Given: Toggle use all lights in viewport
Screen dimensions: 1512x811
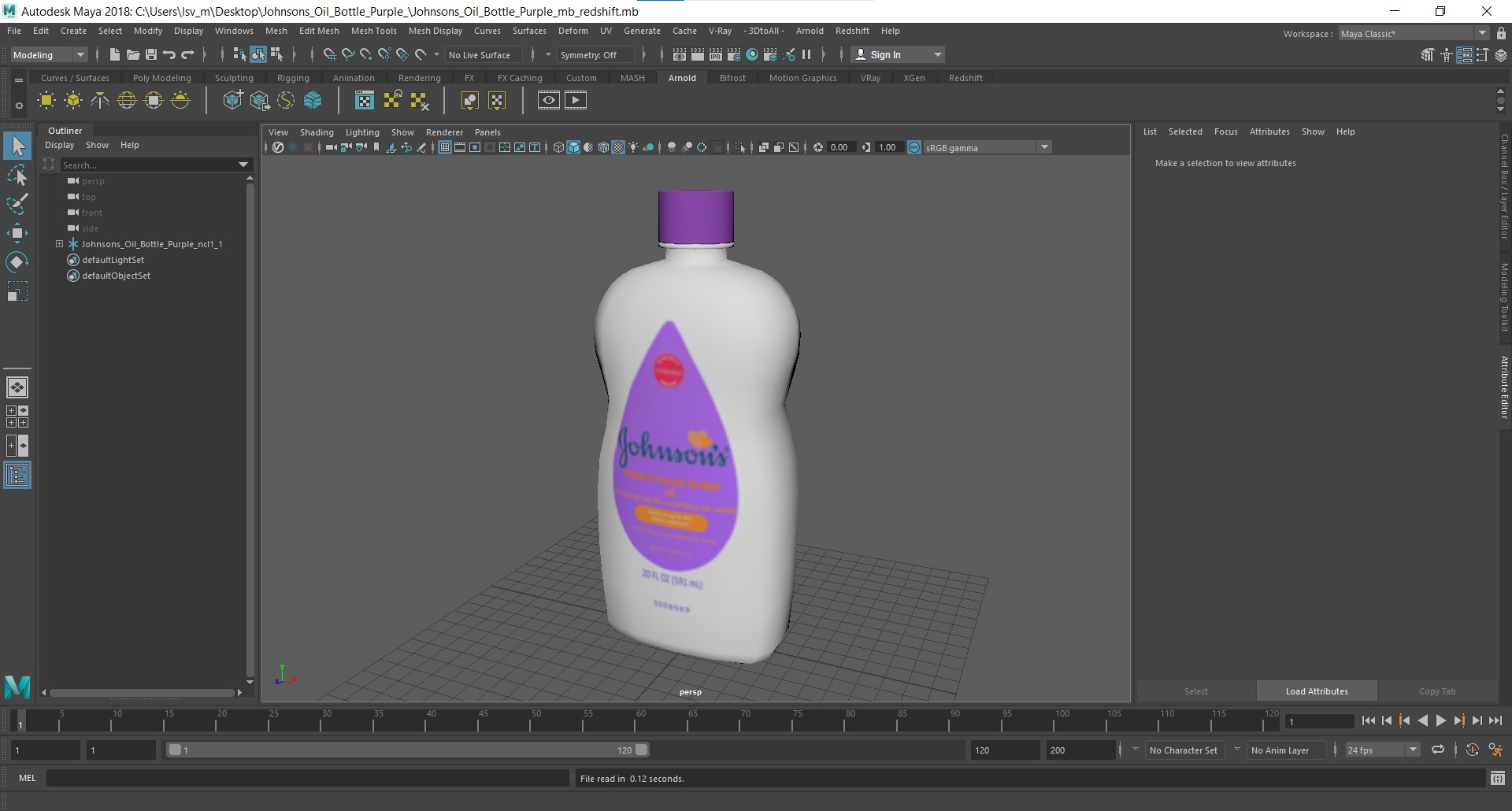Looking at the screenshot, I should [633, 147].
